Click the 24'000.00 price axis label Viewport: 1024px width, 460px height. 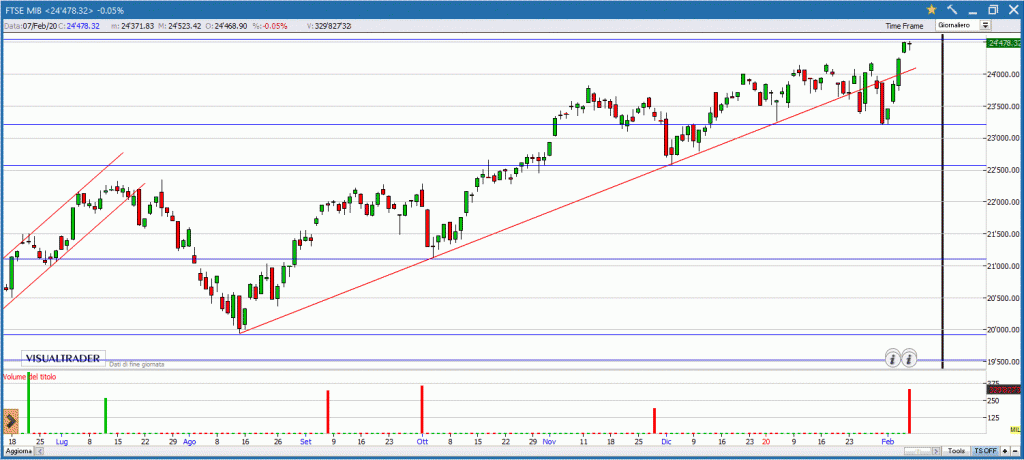(1004, 74)
